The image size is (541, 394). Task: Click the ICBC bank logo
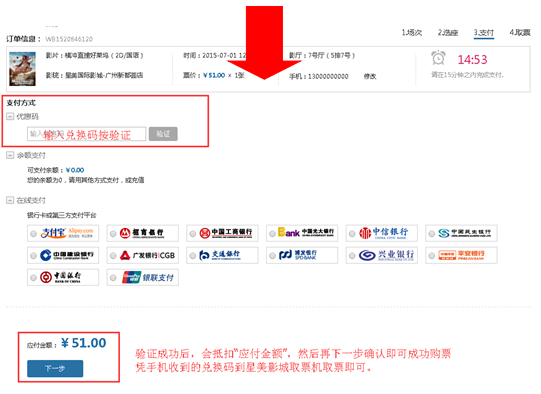226,233
